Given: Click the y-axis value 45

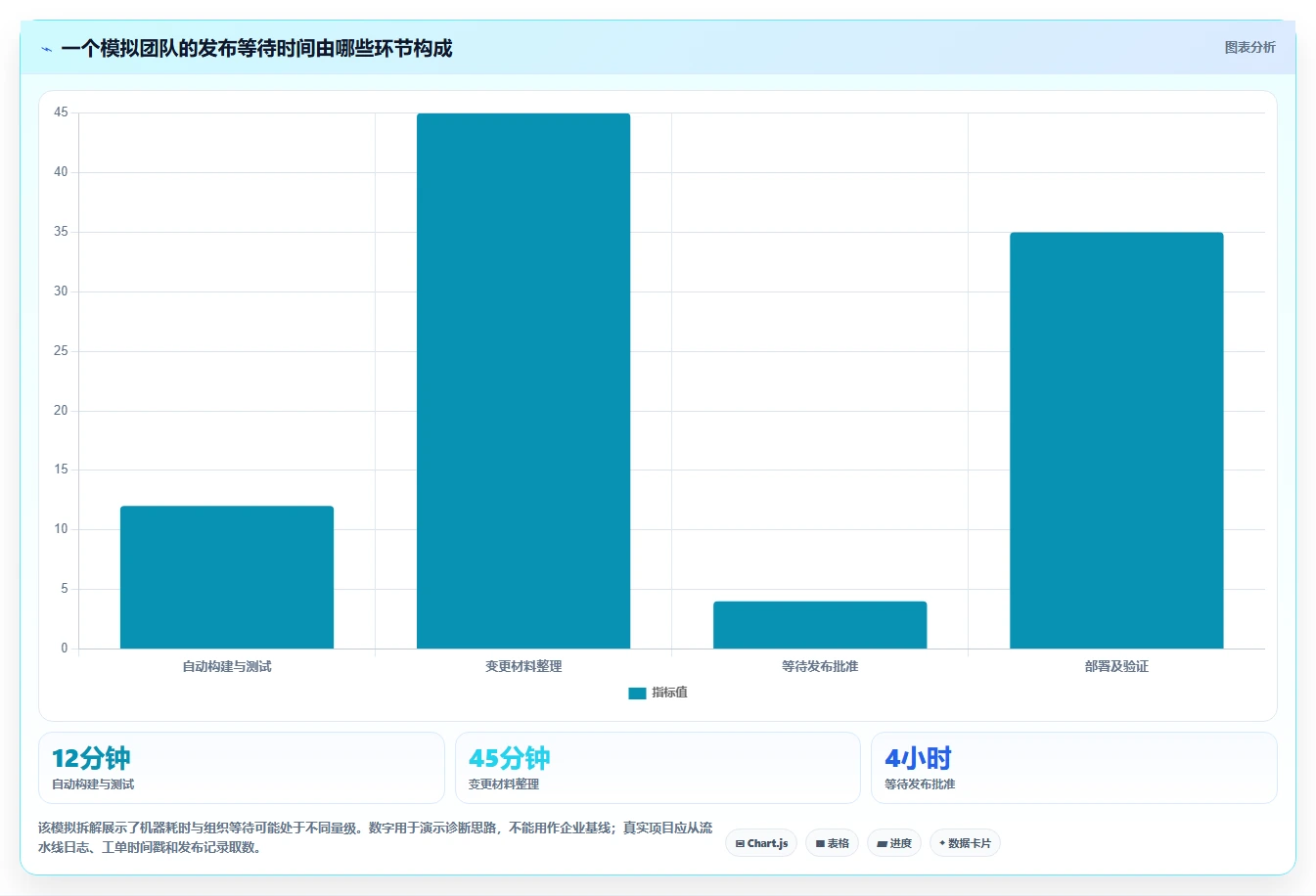Looking at the screenshot, I should point(61,112).
